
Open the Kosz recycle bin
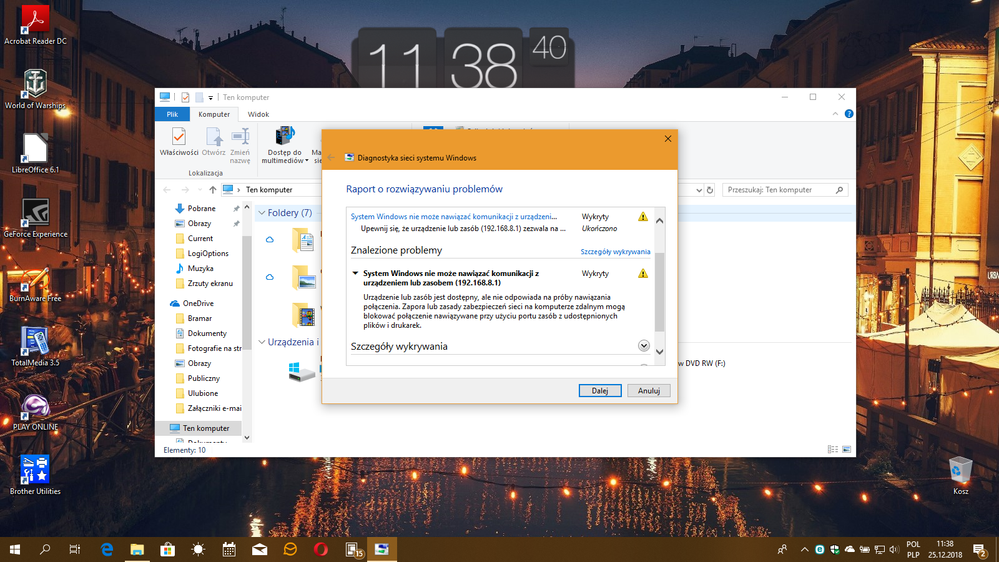pyautogui.click(x=960, y=472)
